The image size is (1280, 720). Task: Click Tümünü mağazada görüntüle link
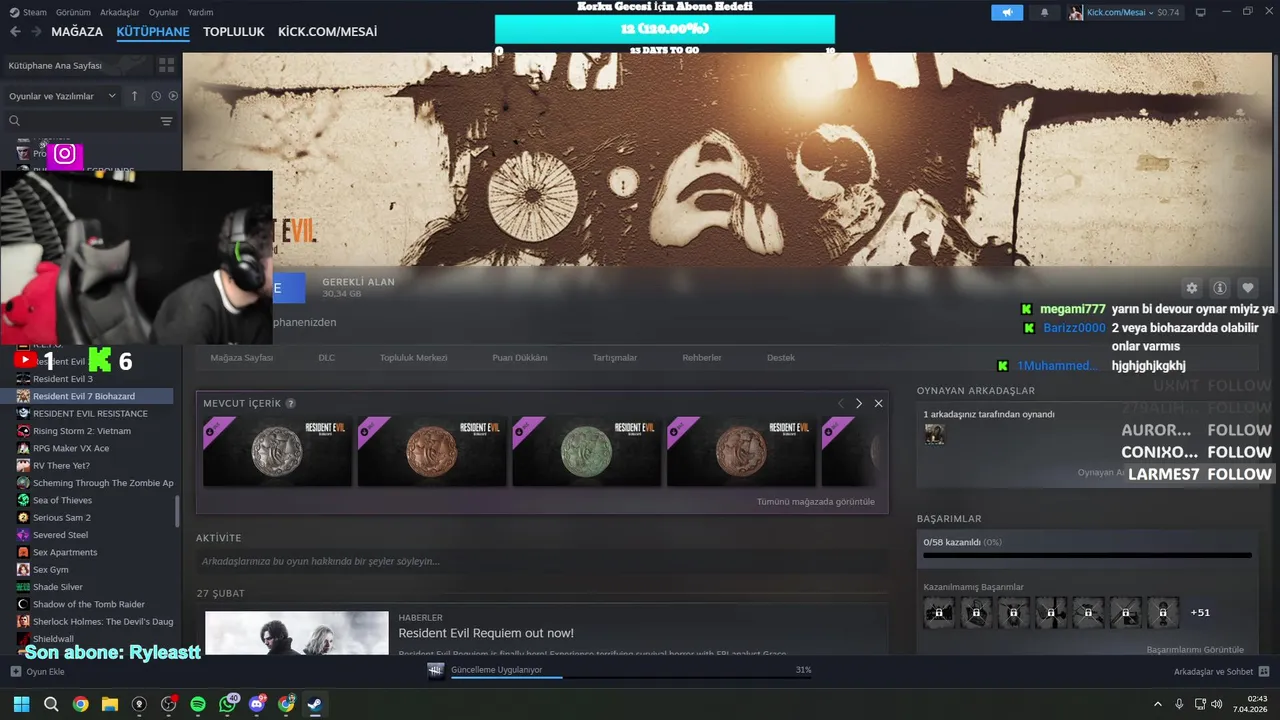coord(816,501)
